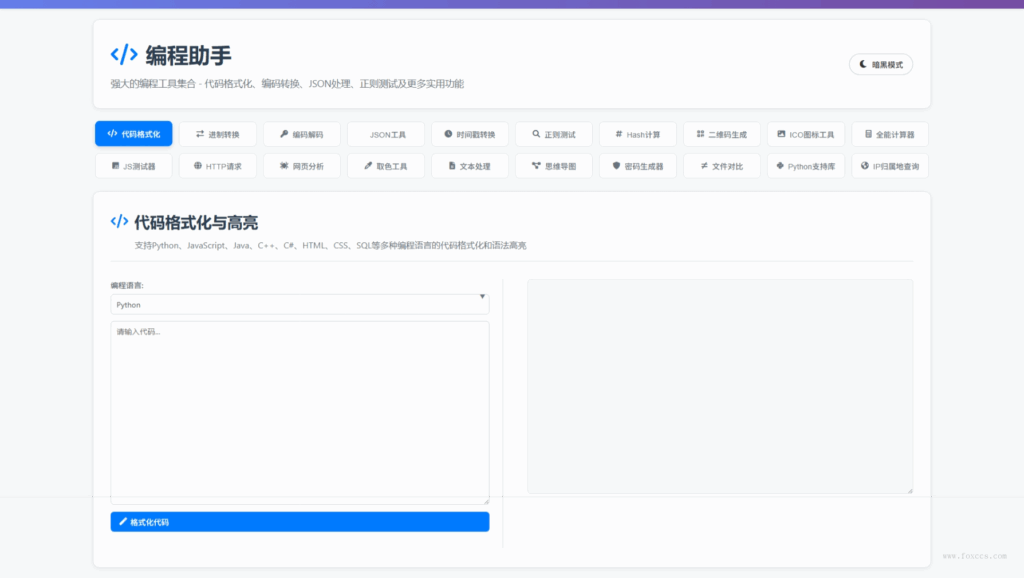Click the magnifier icon in 正则测试

point(536,134)
